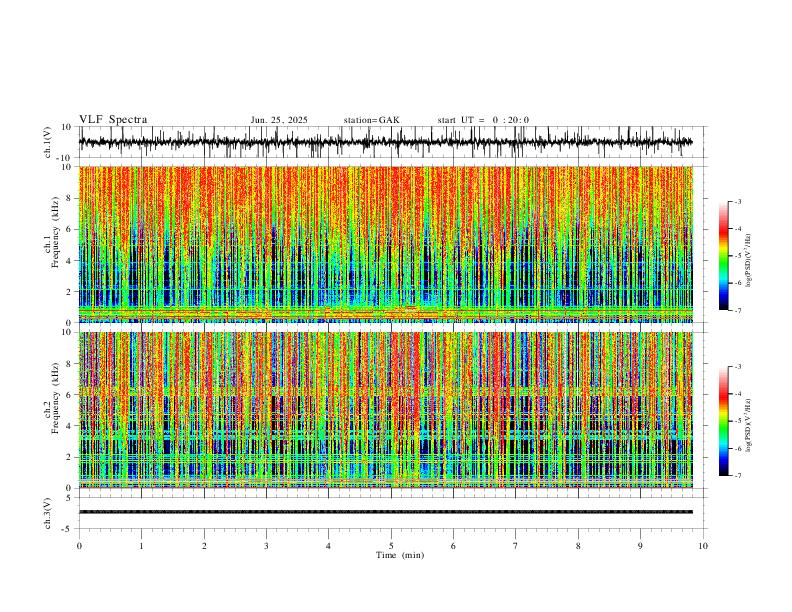Click the 'Time (min)' axis label
This screenshot has height=612, width=792.
[400, 555]
